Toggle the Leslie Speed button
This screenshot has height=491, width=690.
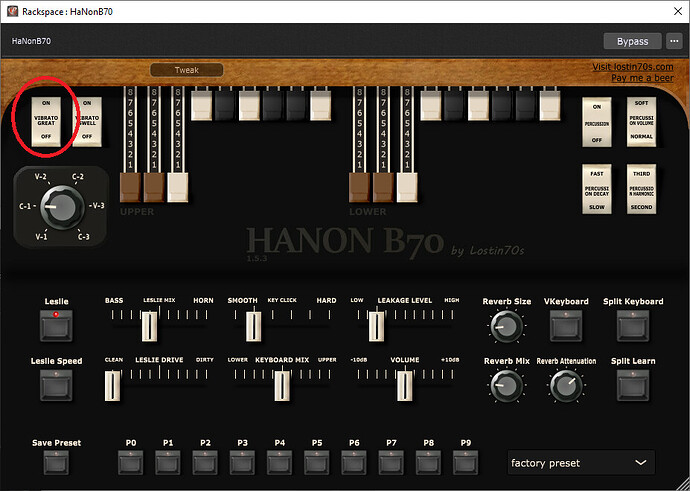[56, 385]
